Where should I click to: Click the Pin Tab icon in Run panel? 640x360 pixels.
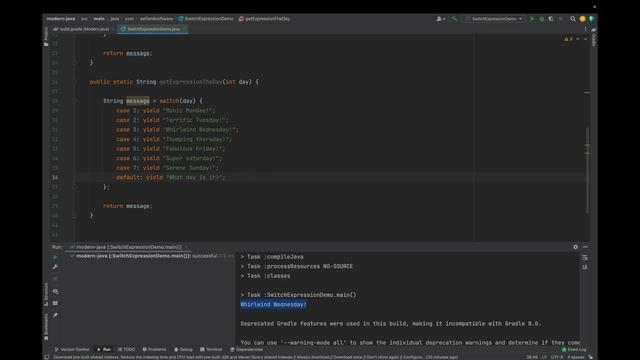pos(55,315)
